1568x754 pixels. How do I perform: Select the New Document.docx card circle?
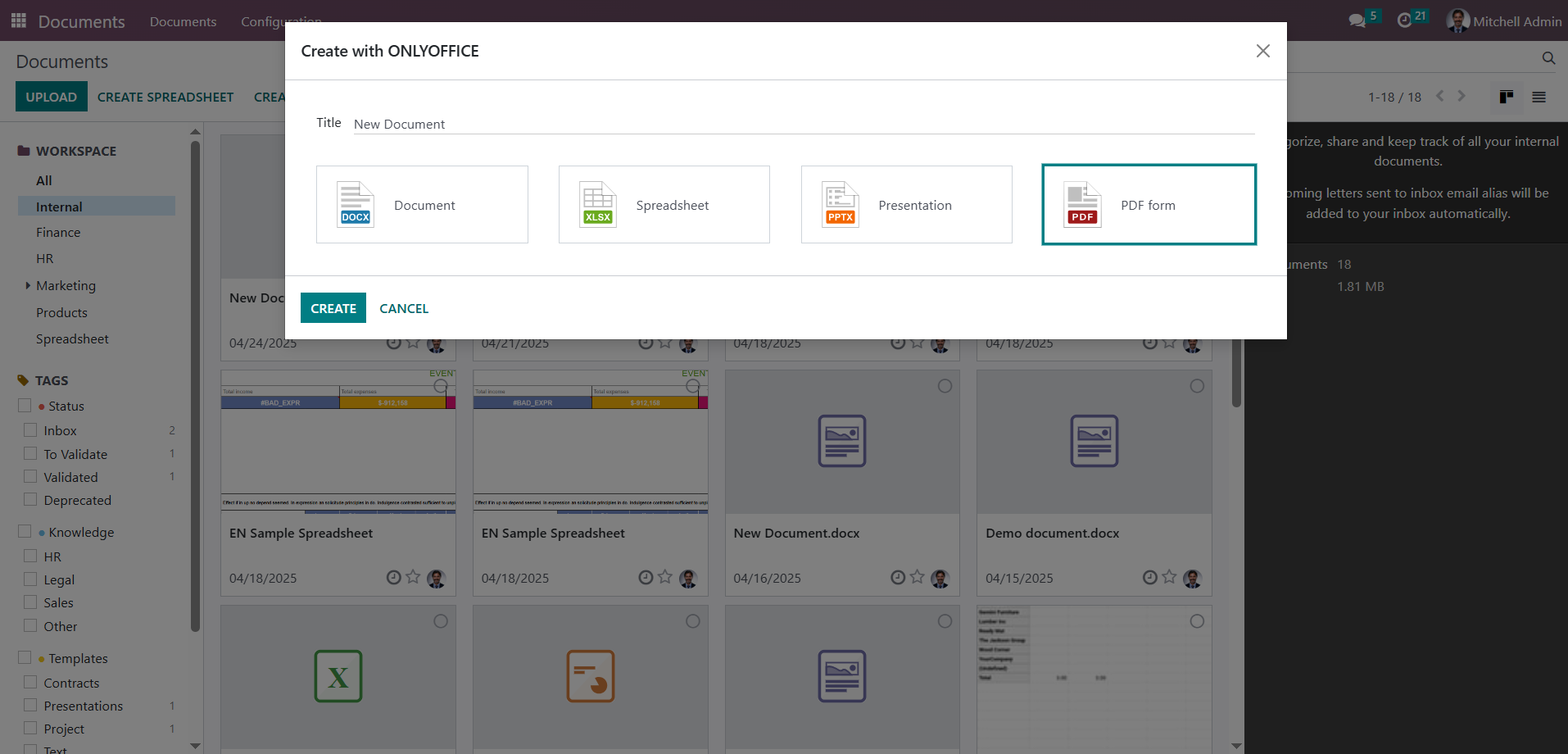click(945, 386)
